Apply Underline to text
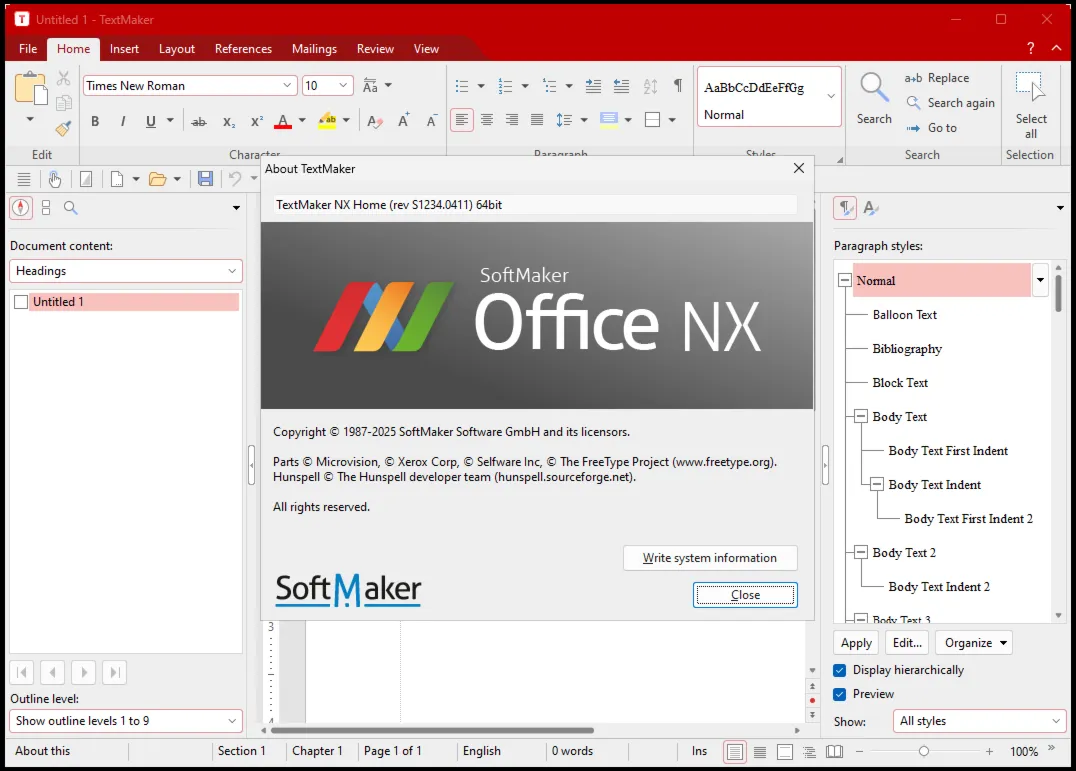This screenshot has height=771, width=1076. pos(151,121)
